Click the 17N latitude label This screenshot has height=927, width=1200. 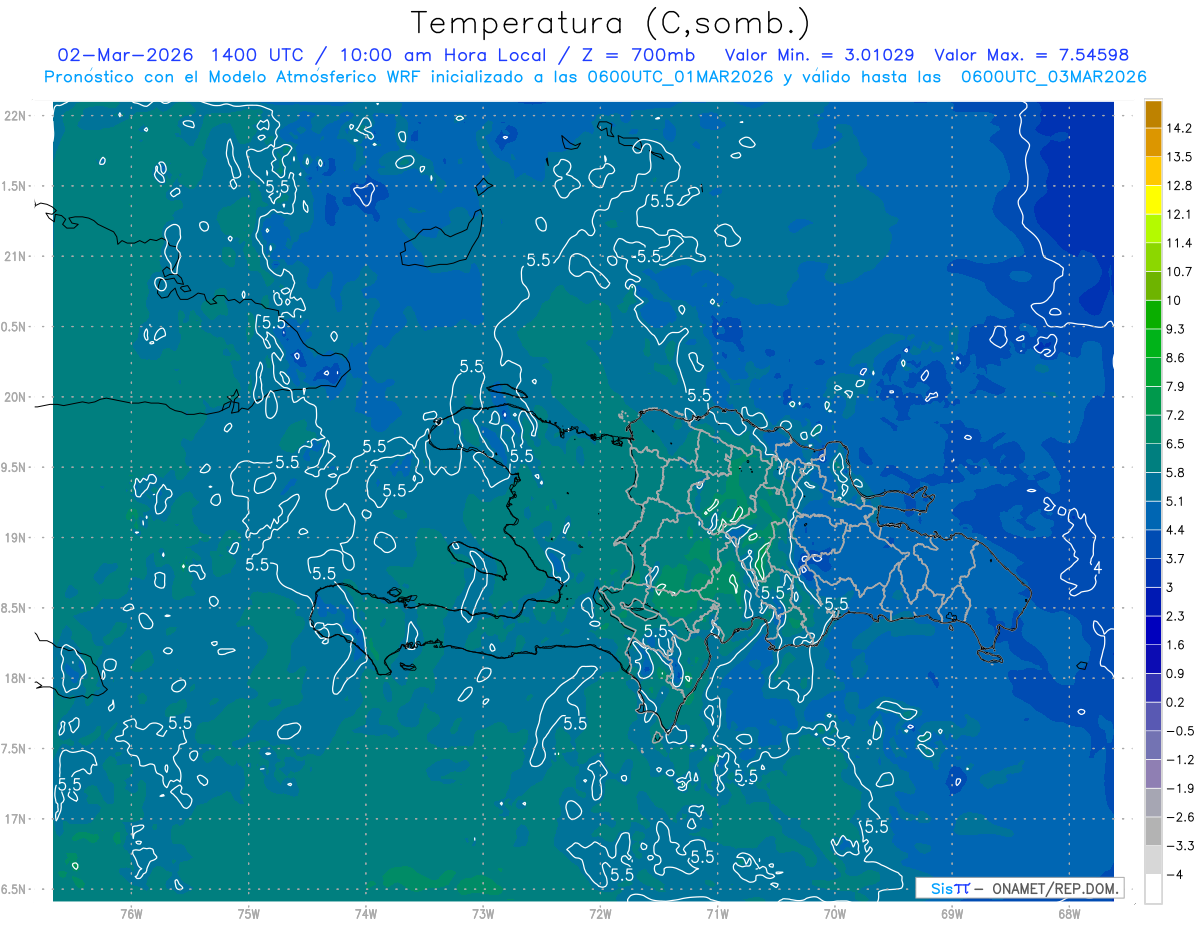click(14, 819)
